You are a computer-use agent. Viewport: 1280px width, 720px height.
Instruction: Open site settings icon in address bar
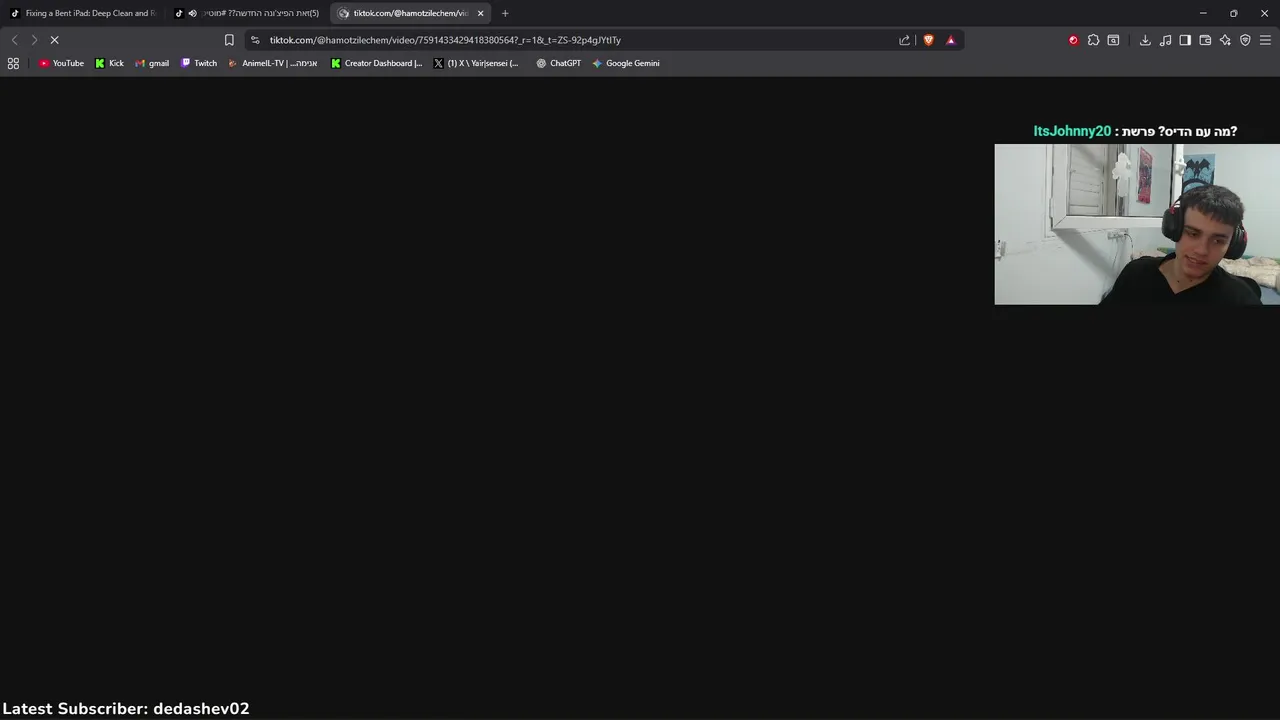tap(255, 40)
